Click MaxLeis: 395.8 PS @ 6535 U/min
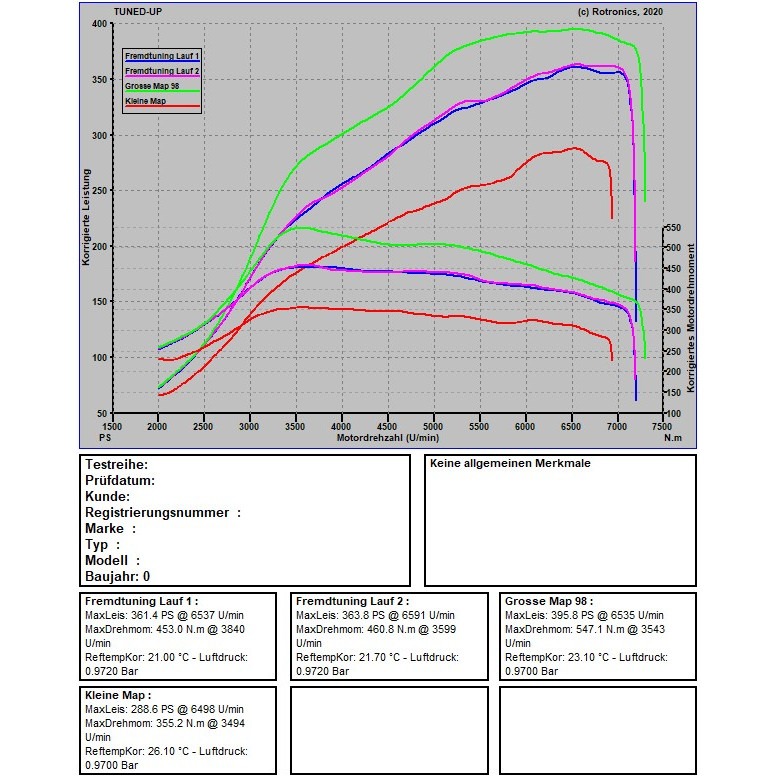The width and height of the screenshot is (777, 777). tap(584, 615)
